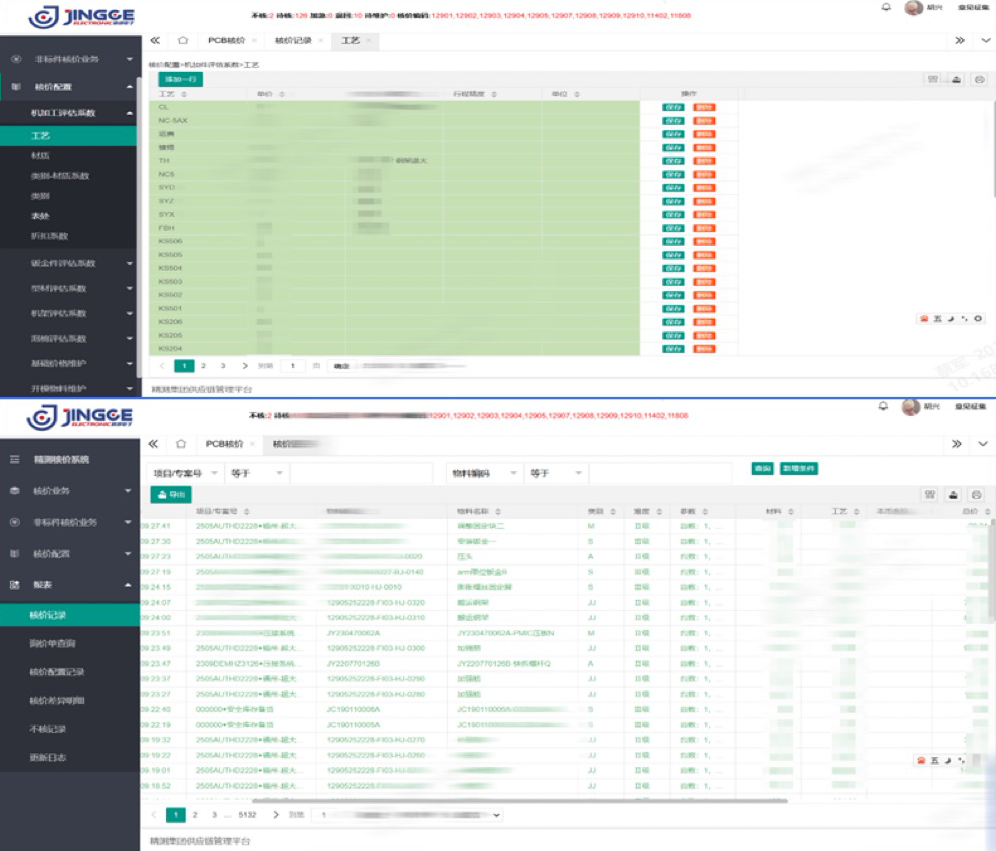Click the home icon left of the 工艺 tab bar
The image size is (996, 851).
click(x=182, y=41)
